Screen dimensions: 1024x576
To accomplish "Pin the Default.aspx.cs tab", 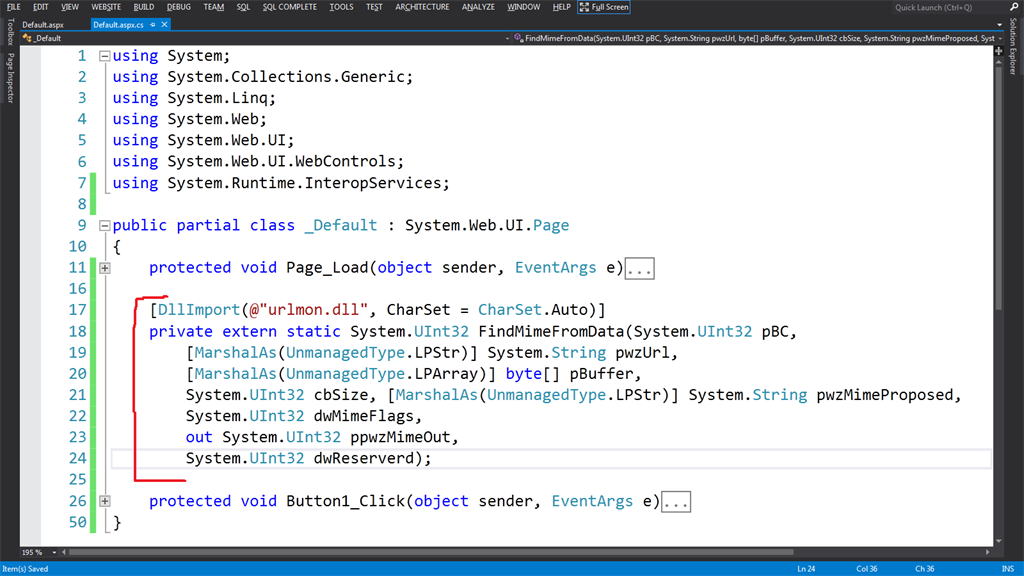I will [x=153, y=25].
